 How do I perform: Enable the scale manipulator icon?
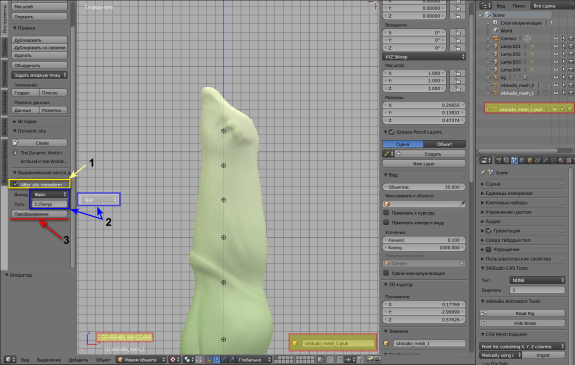pyautogui.click(x=231, y=359)
